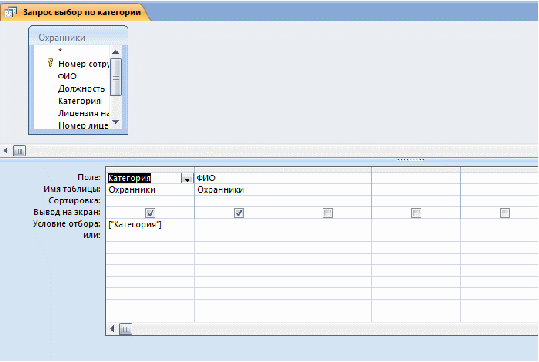539x362 pixels.
Task: Open the Категория field dropdown in the Поле row
Action: [x=187, y=178]
